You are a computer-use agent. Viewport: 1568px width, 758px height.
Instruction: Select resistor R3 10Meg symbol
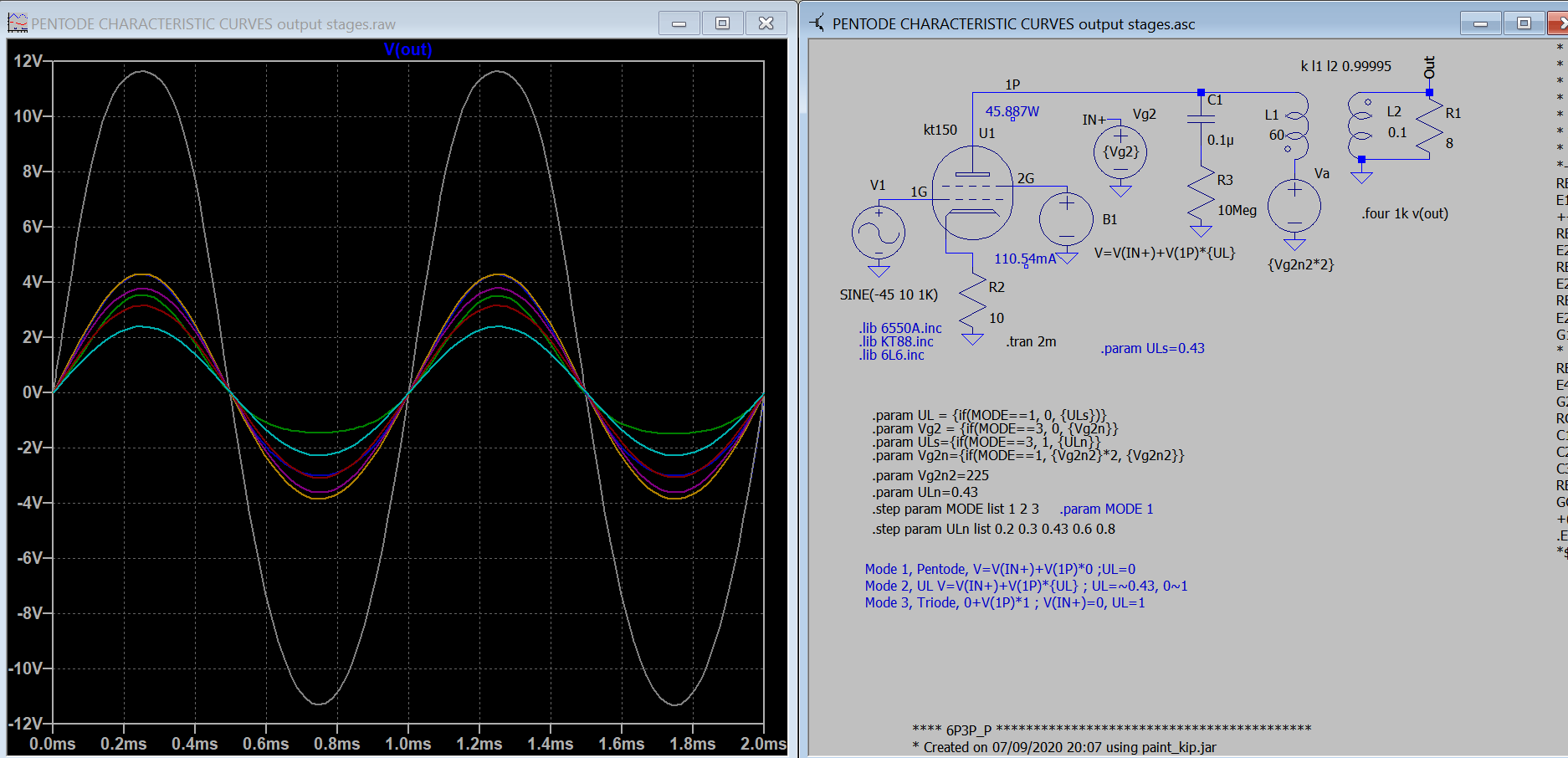point(1201,195)
